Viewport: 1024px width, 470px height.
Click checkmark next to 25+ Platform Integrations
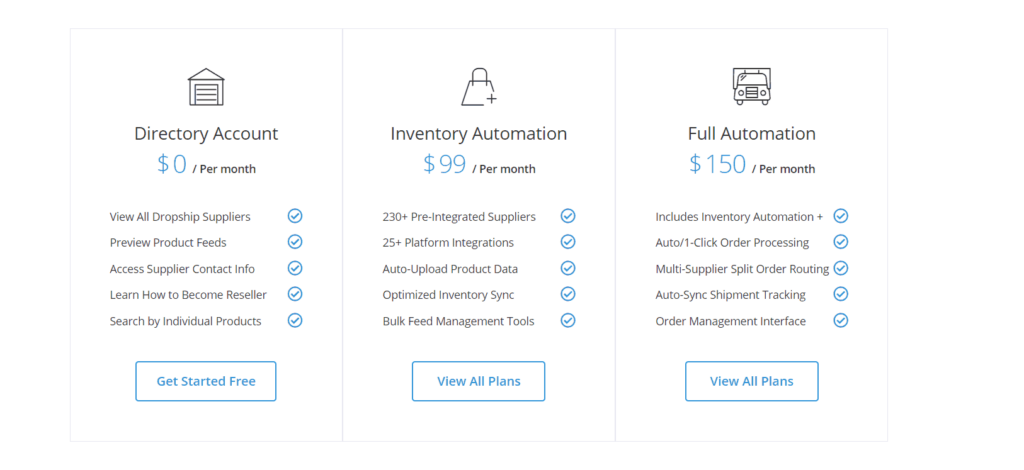[x=568, y=242]
